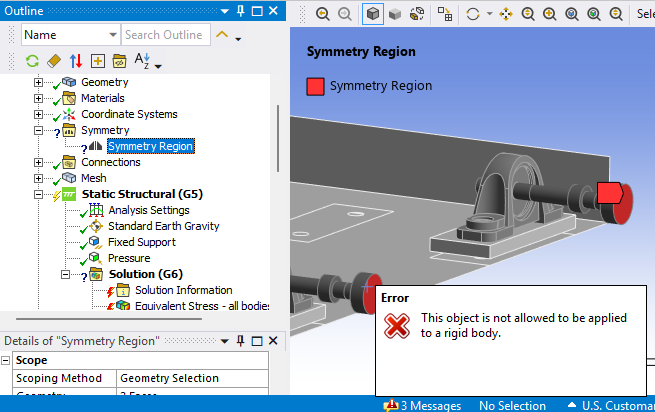Select Static Structural (G5)
The width and height of the screenshot is (655, 412).
142,194
